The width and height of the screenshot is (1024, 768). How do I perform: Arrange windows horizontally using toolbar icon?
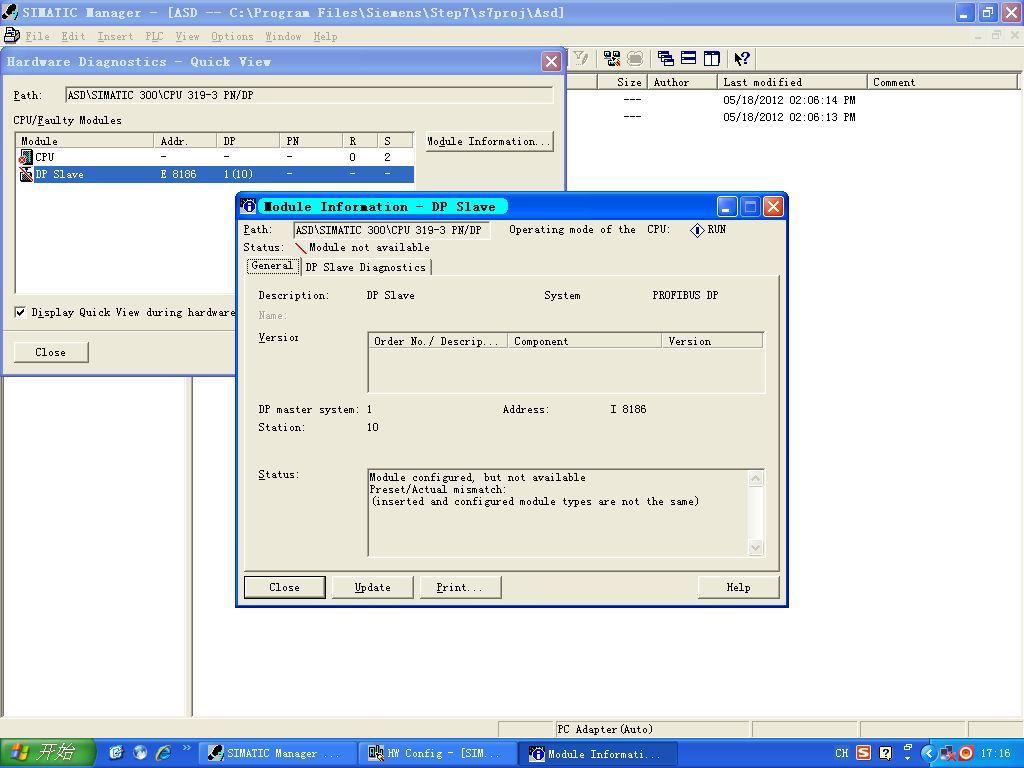tap(688, 59)
